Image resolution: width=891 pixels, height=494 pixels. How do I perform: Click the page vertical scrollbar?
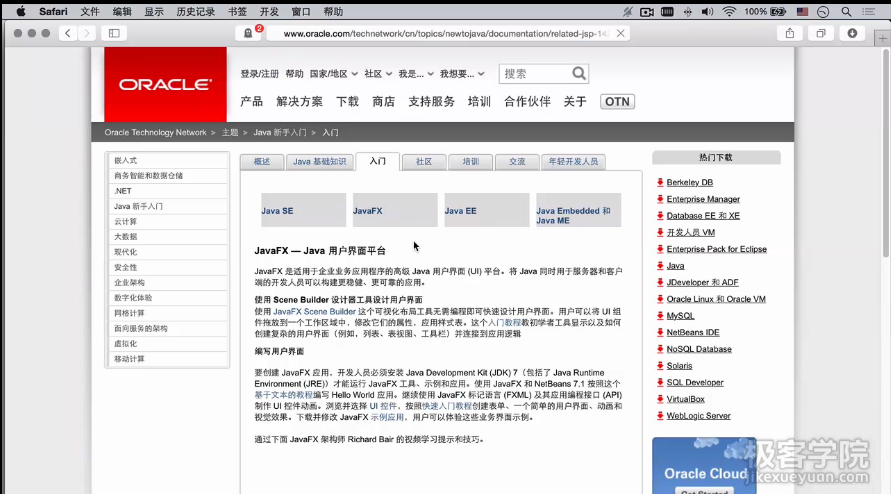click(x=885, y=153)
